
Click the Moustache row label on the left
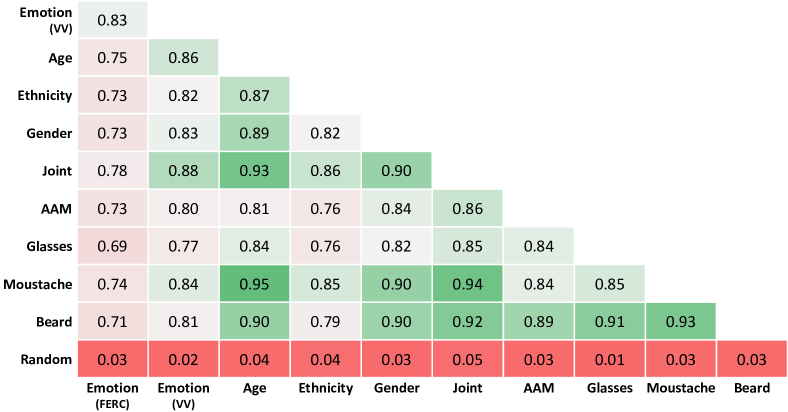coord(38,284)
